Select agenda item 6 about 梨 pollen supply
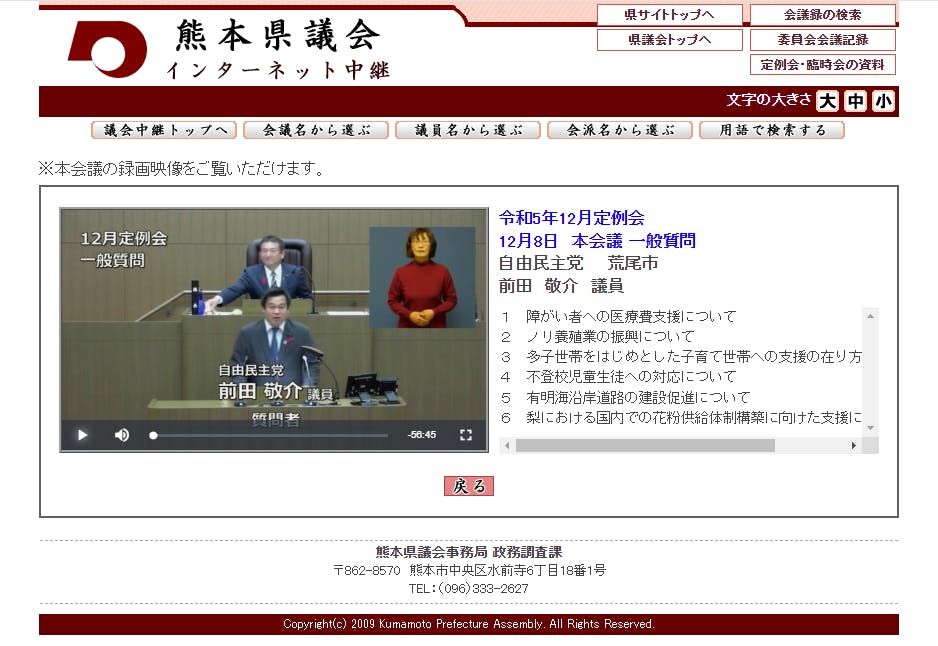Viewport: 938px width, 646px height. tap(693, 418)
